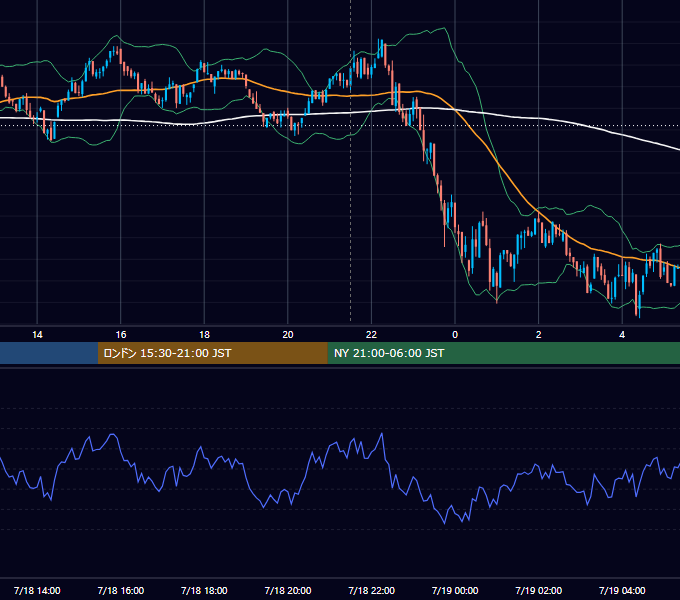Screen dimensions: 680x600
Task: Click the "0" midnight label on the chart axis
Action: click(x=455, y=335)
